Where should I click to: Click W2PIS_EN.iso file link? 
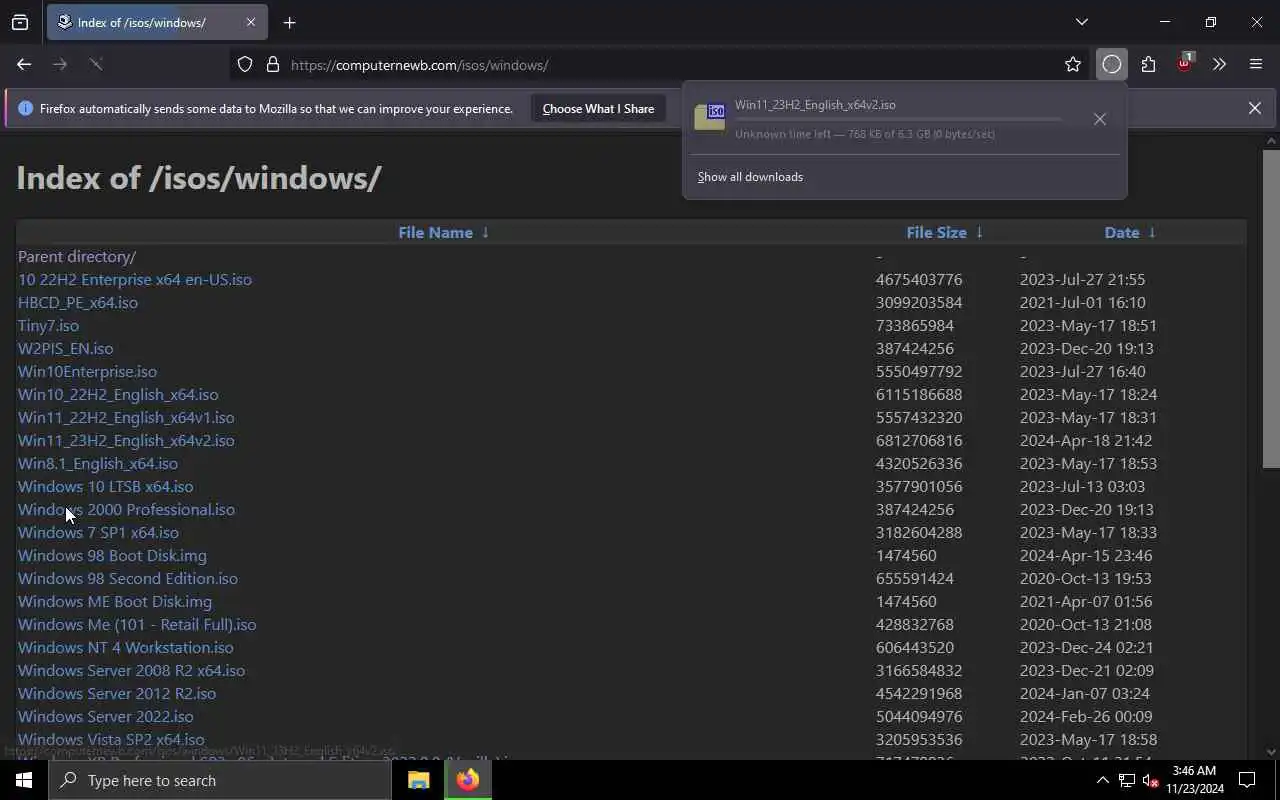coord(65,349)
